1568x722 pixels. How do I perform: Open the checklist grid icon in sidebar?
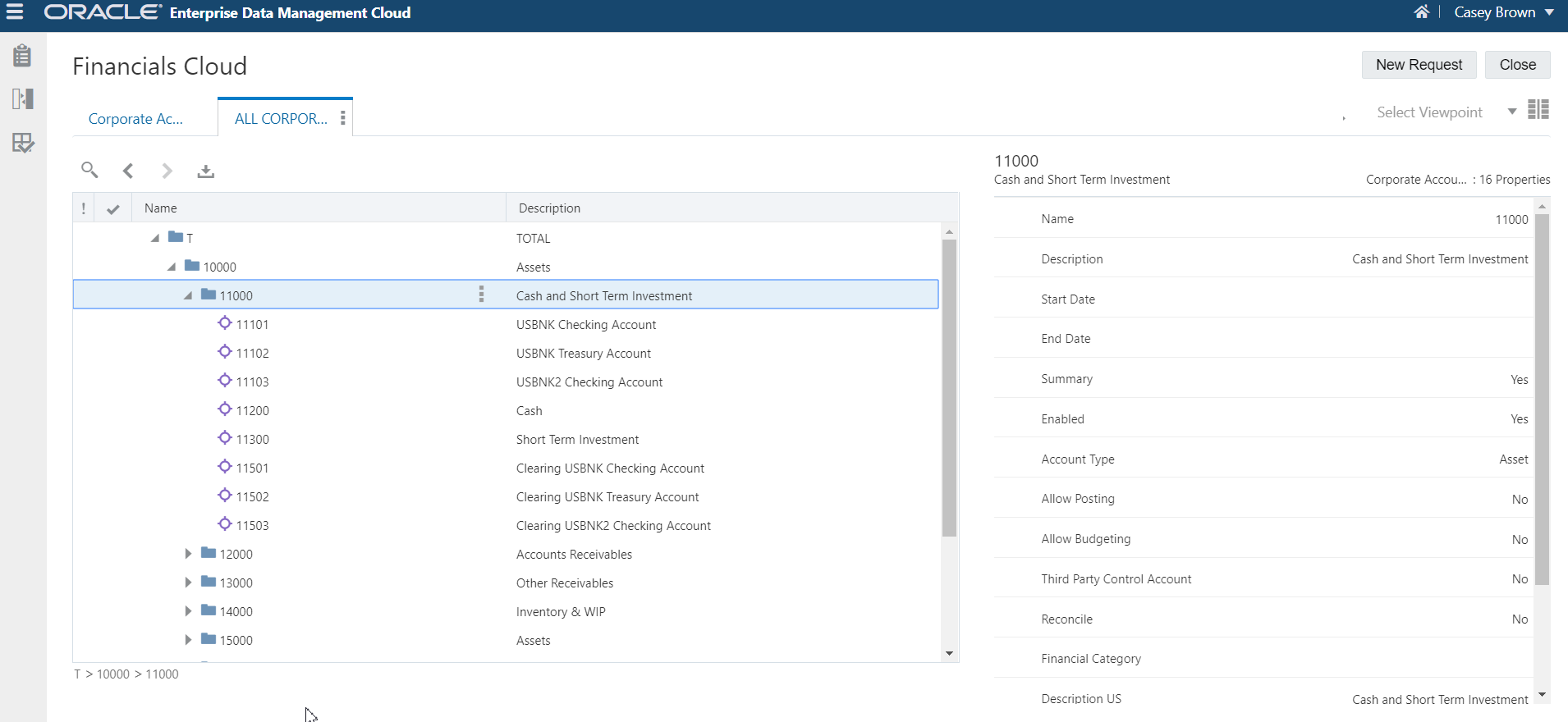23,144
